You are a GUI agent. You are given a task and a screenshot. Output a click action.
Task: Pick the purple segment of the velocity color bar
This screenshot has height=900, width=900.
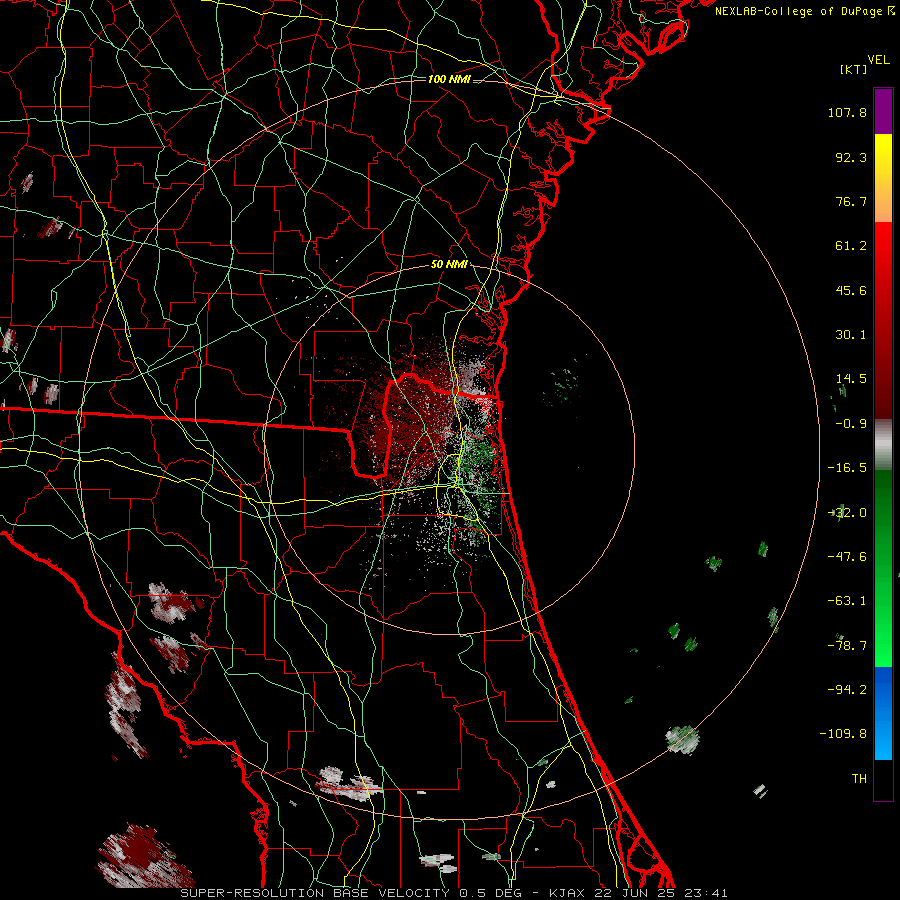tap(883, 111)
